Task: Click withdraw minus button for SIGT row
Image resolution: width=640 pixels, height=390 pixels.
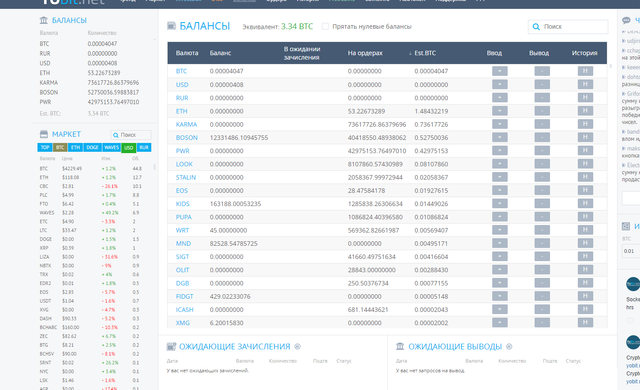Action: click(x=542, y=257)
